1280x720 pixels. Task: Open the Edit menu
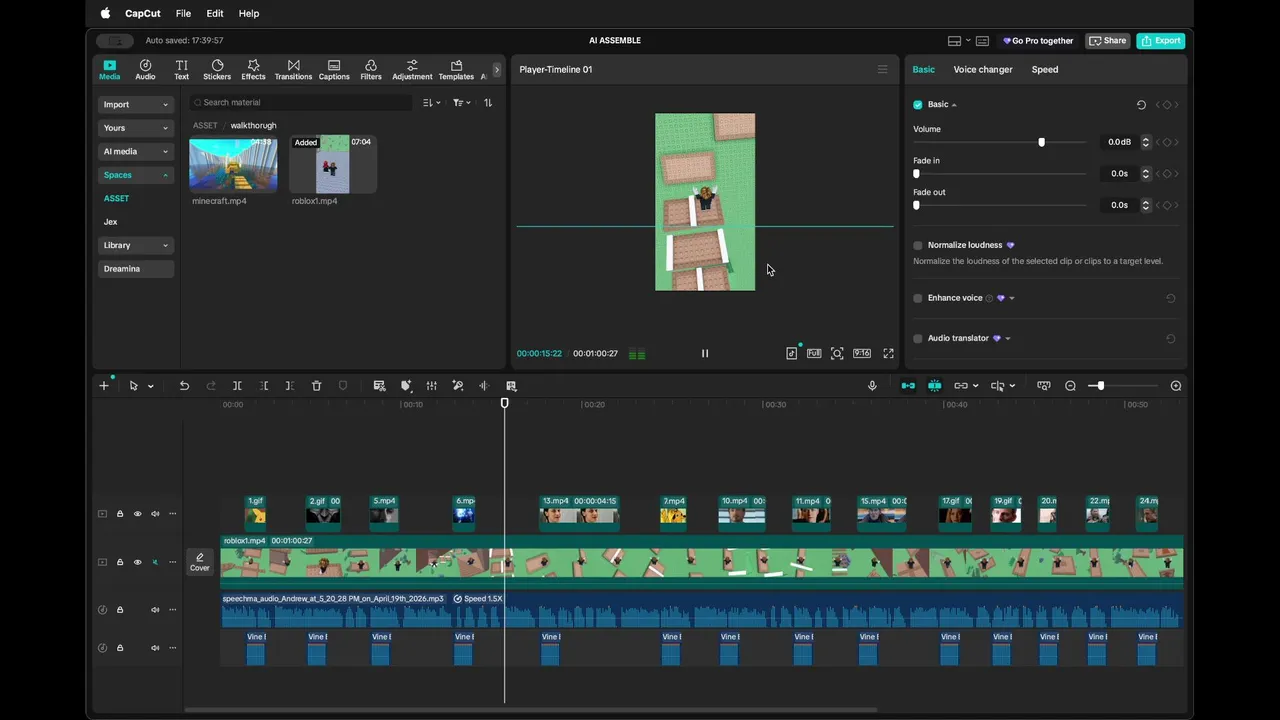[x=215, y=13]
